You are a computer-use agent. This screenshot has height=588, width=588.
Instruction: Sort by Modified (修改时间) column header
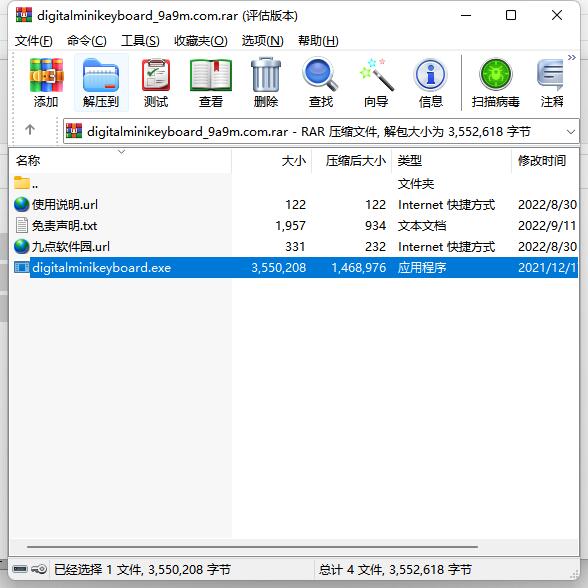point(545,160)
